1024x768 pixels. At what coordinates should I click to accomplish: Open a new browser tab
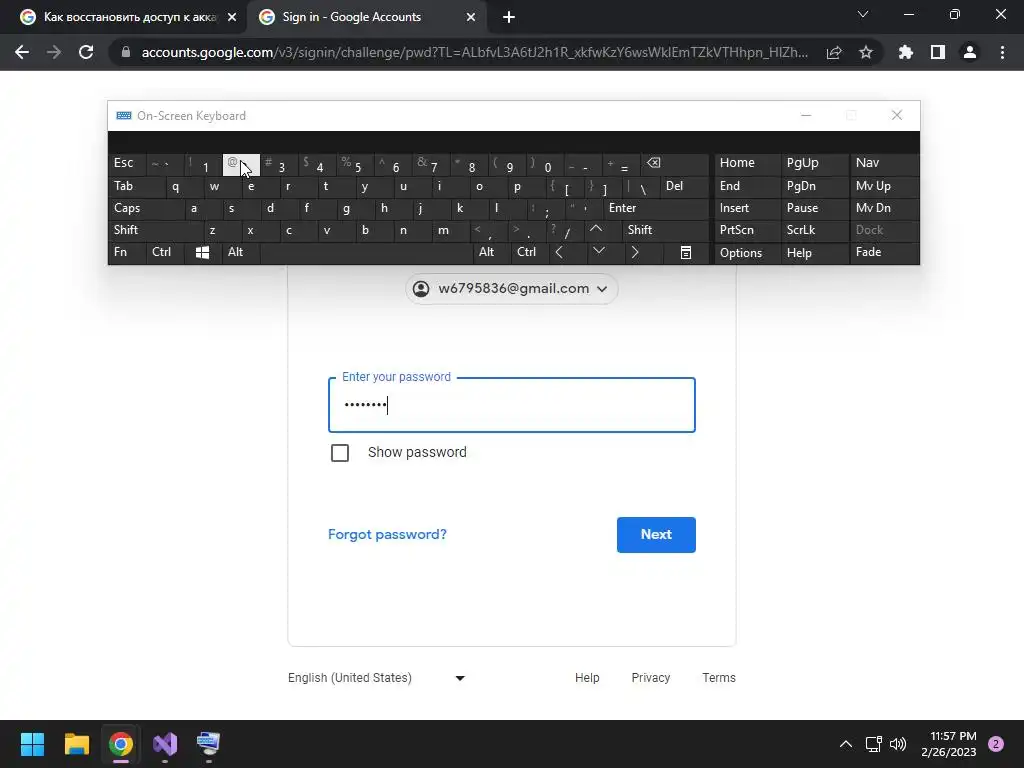coord(509,17)
